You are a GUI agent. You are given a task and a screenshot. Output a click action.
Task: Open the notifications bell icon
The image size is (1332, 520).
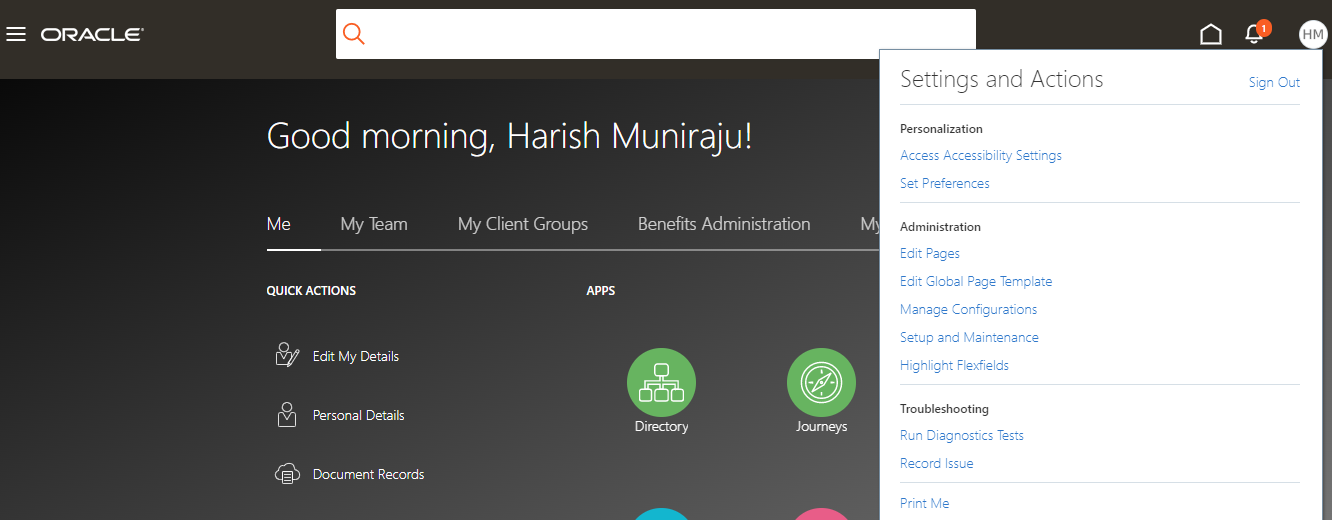[x=1254, y=34]
